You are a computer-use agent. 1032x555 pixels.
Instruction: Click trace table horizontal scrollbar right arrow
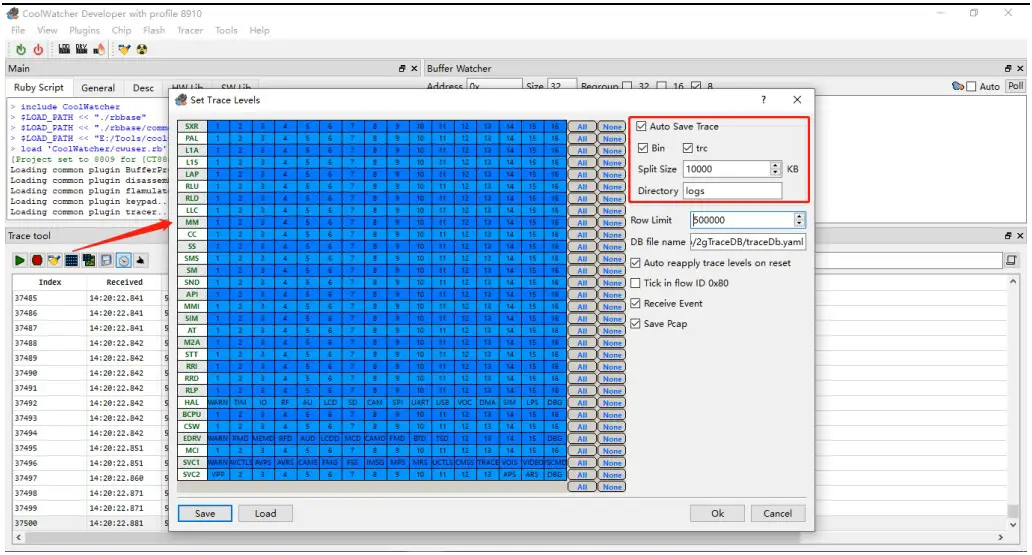(1000, 538)
